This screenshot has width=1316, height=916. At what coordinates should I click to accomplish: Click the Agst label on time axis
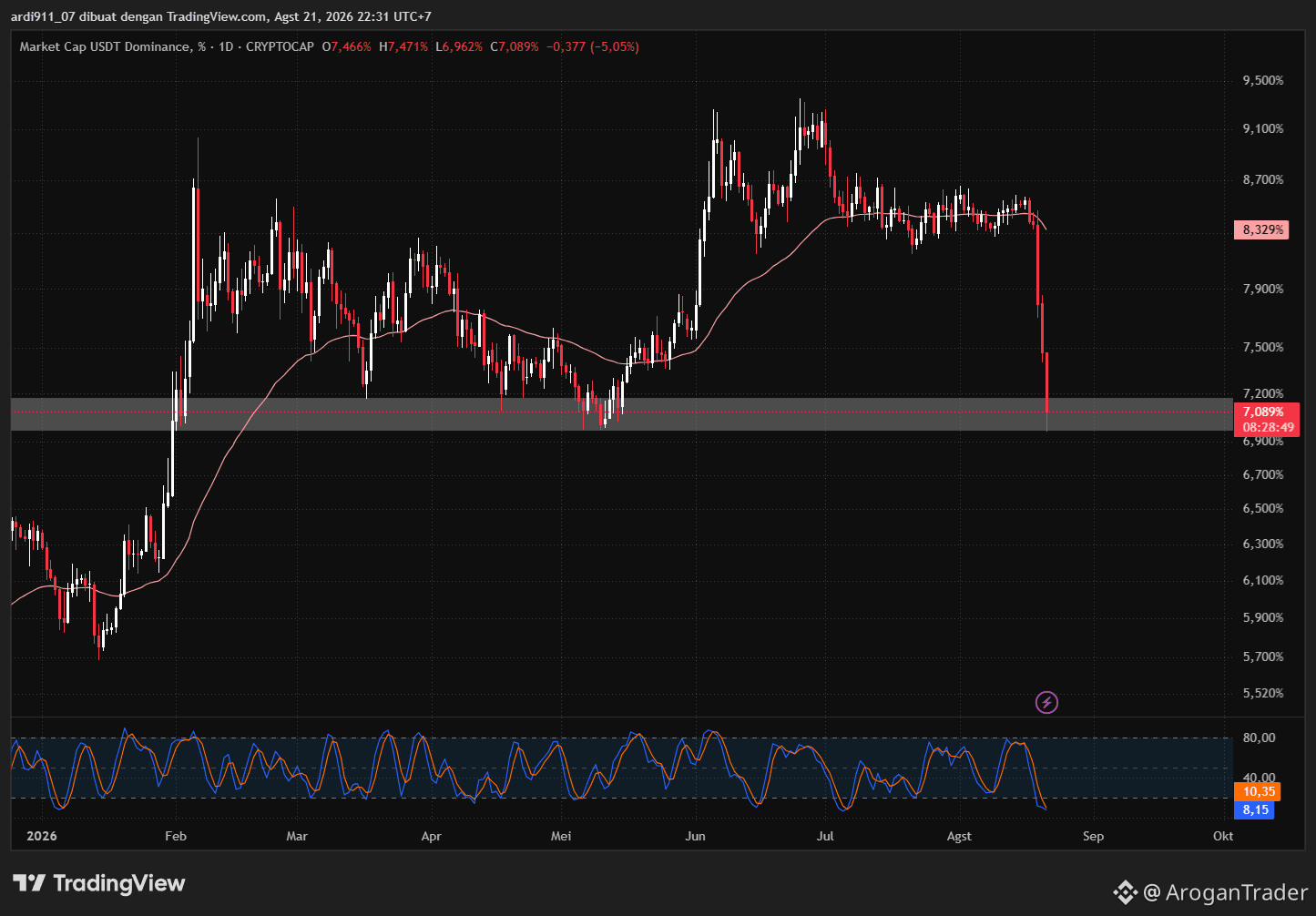959,836
